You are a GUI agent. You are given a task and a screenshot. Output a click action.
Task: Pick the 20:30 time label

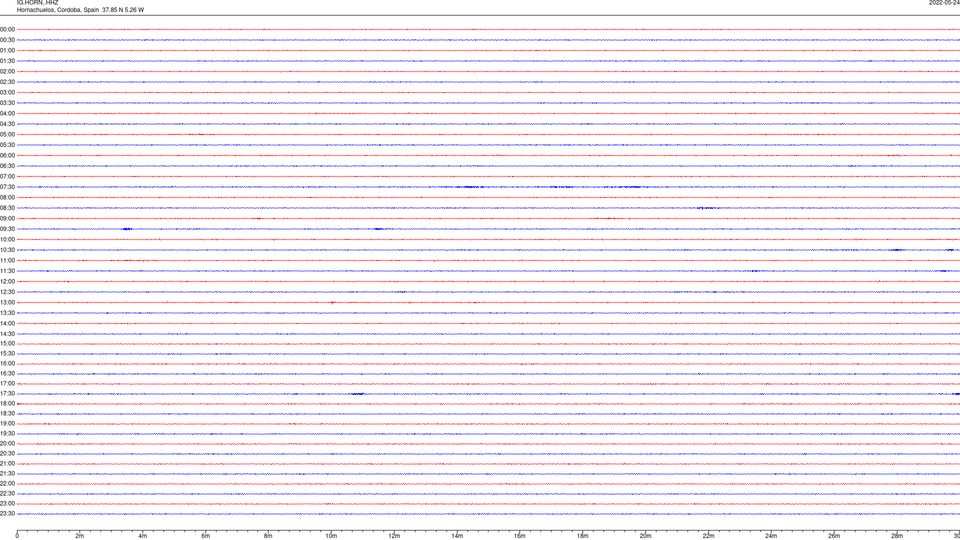pos(7,454)
